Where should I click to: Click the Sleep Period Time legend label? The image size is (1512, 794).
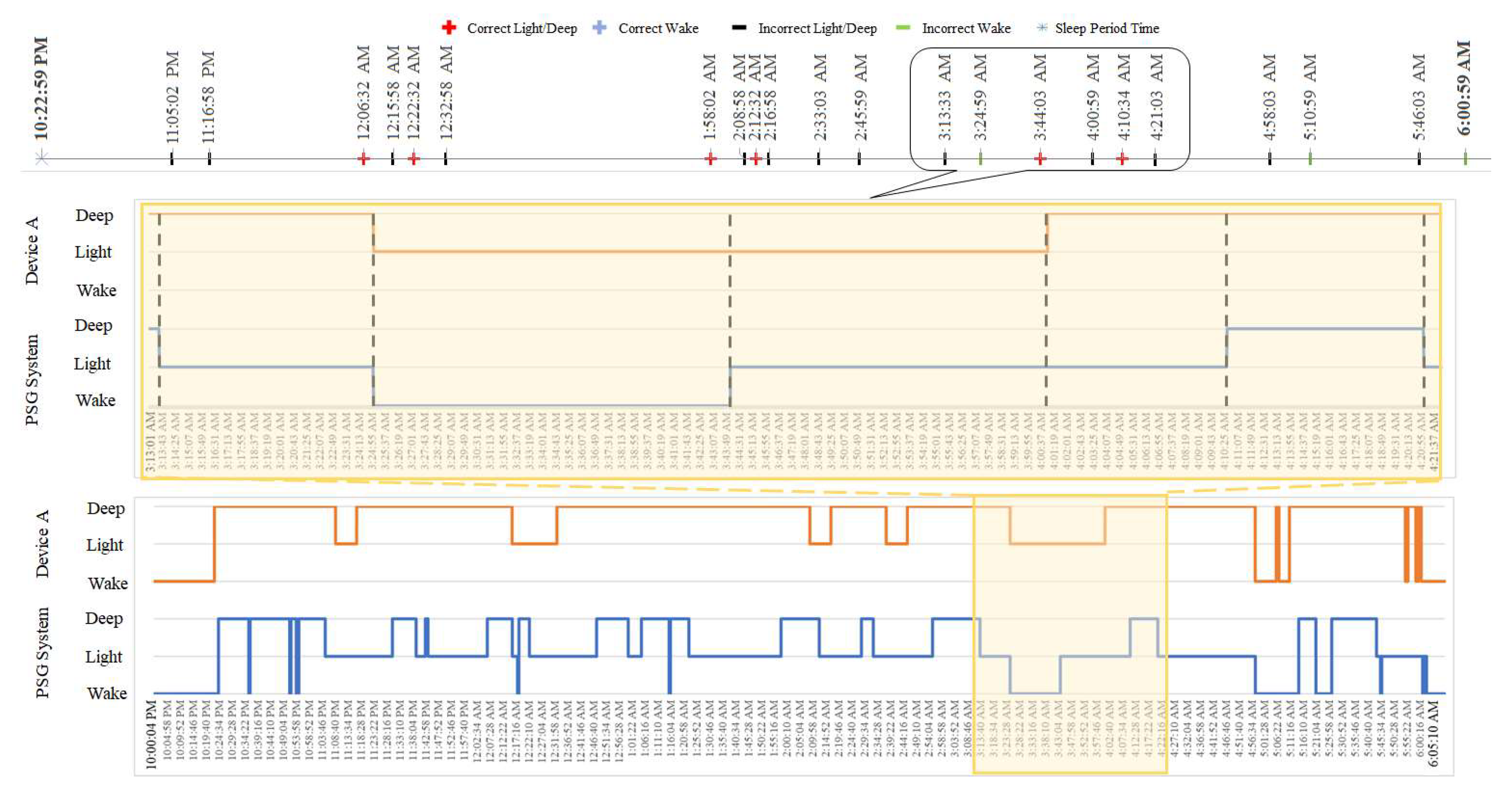pos(1107,28)
